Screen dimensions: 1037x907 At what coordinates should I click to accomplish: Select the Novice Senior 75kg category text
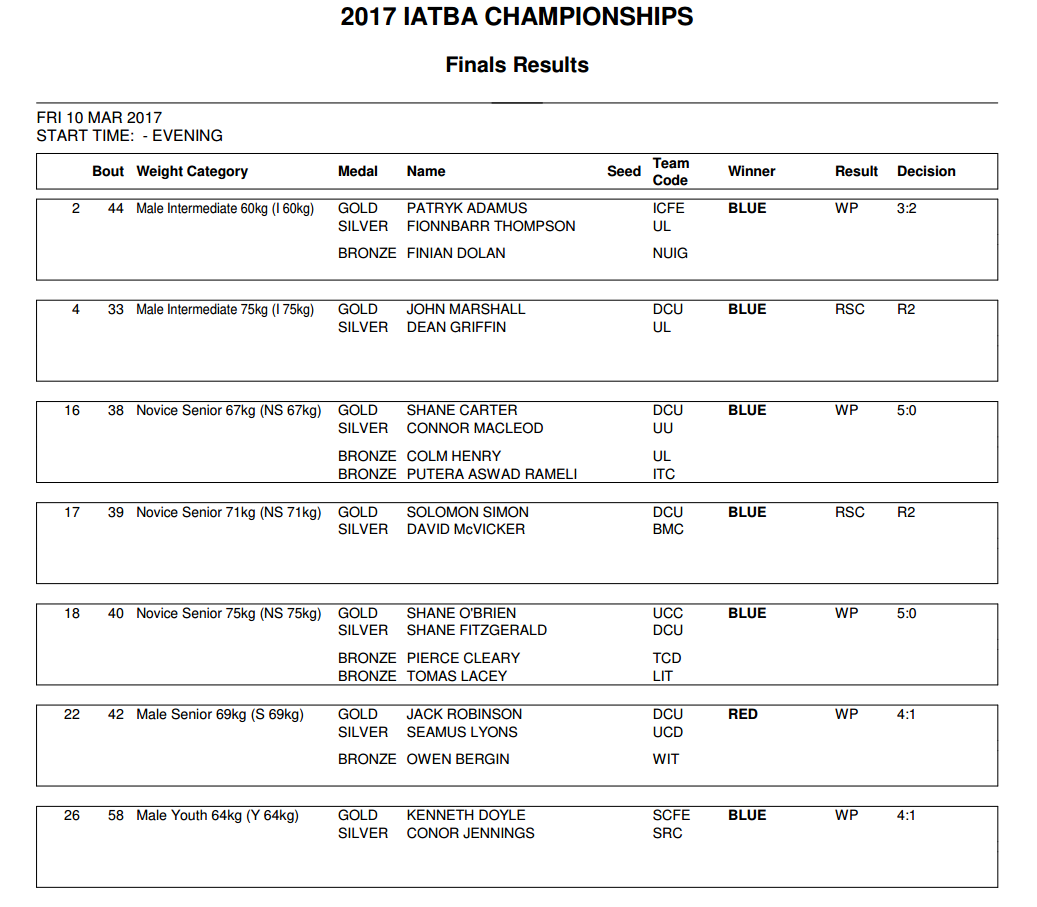pyautogui.click(x=229, y=613)
